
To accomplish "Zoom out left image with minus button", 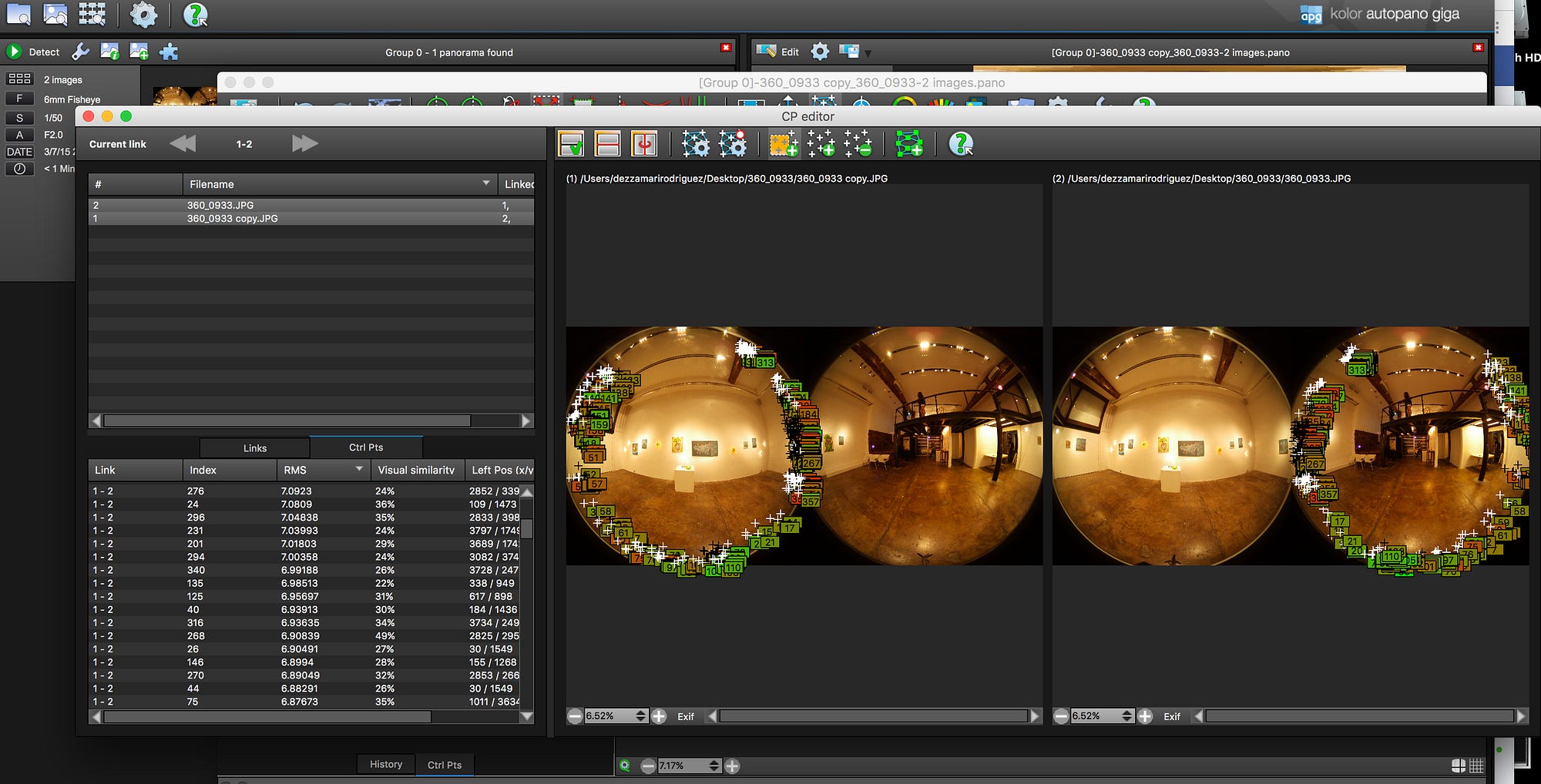I will tap(575, 716).
